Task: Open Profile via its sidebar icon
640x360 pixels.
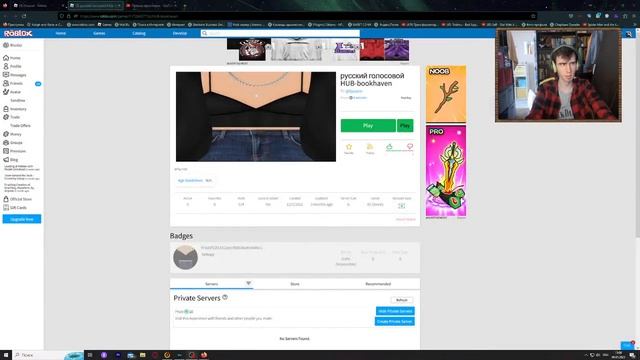Action: coord(6,66)
